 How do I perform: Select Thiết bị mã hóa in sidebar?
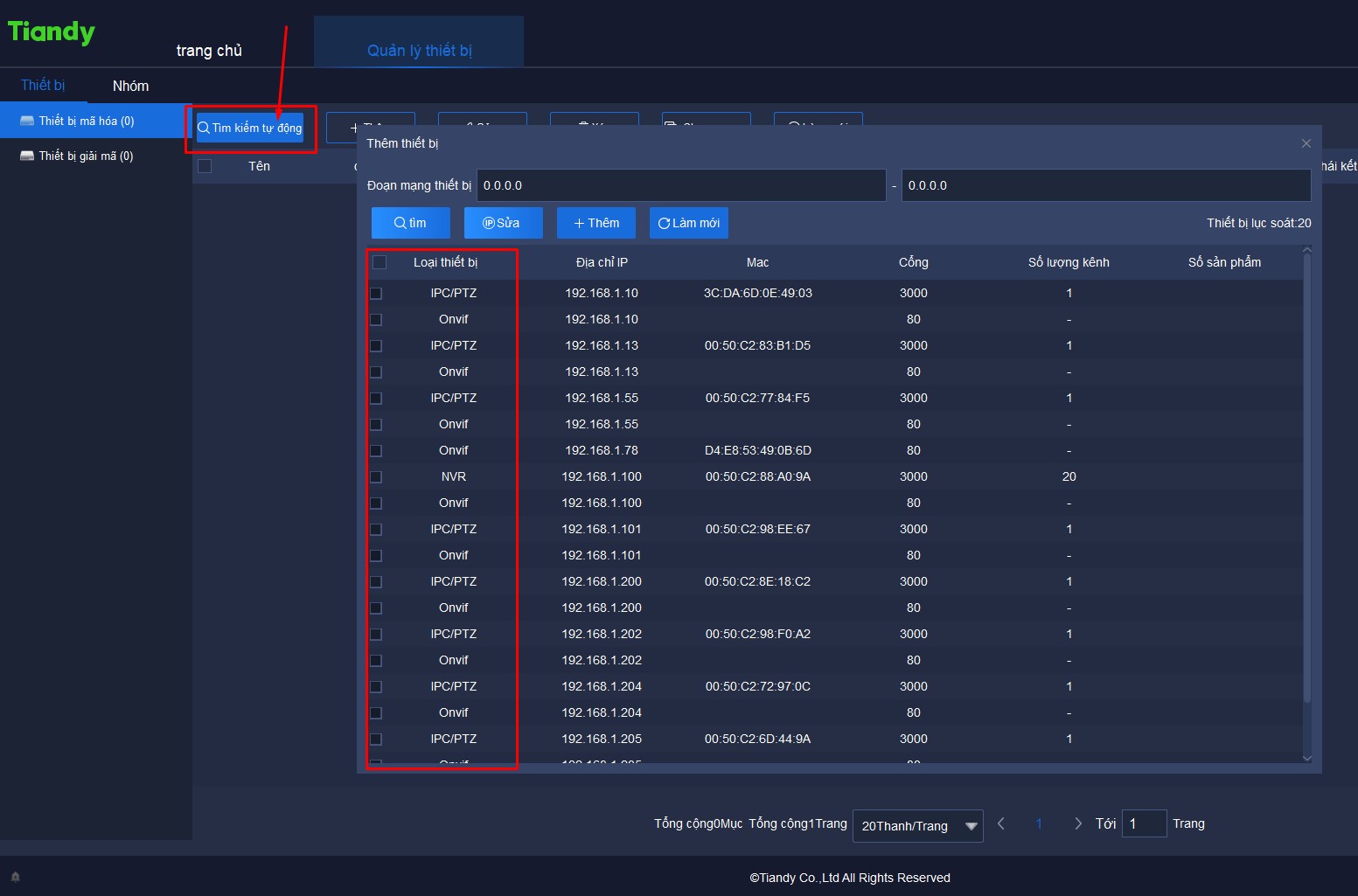87,121
